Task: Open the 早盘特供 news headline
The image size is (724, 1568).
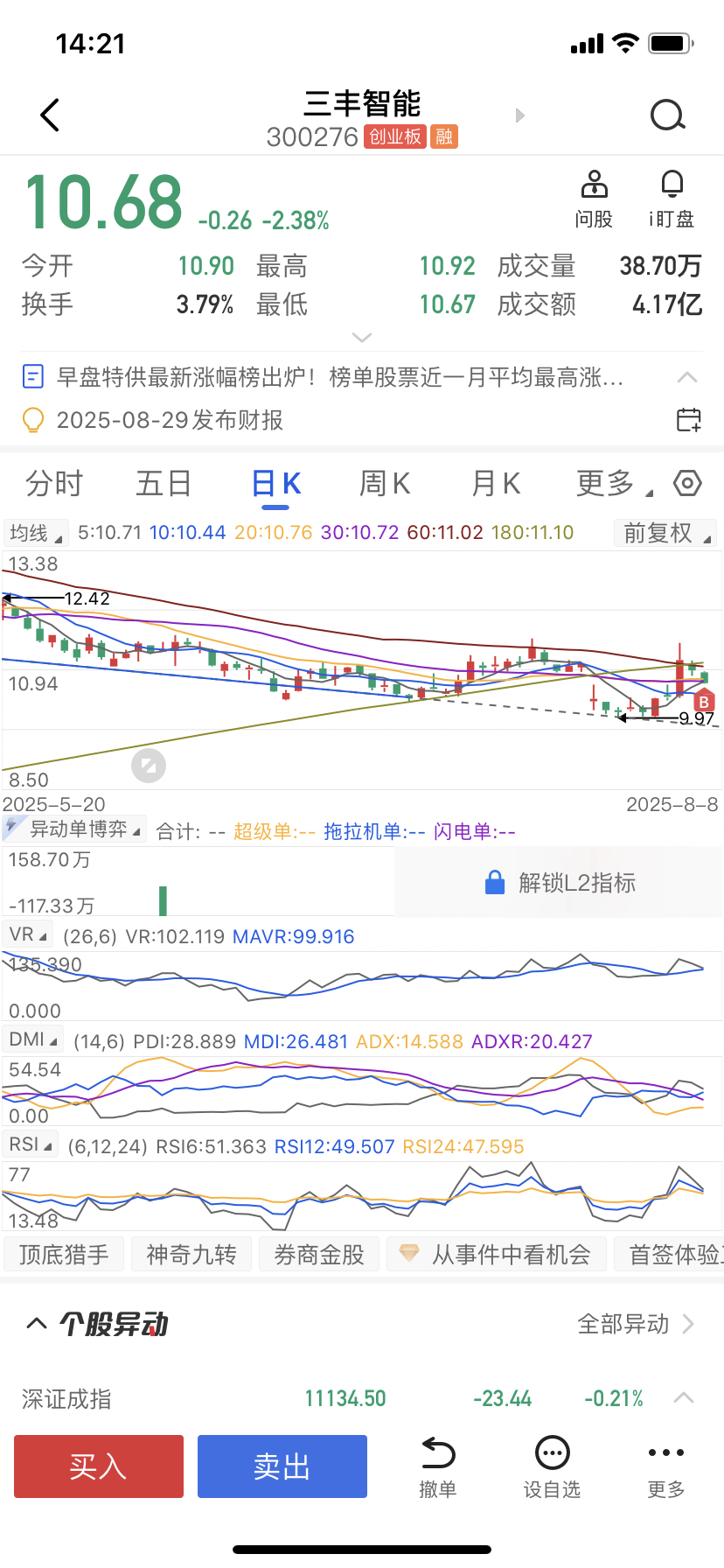Action: (x=340, y=377)
